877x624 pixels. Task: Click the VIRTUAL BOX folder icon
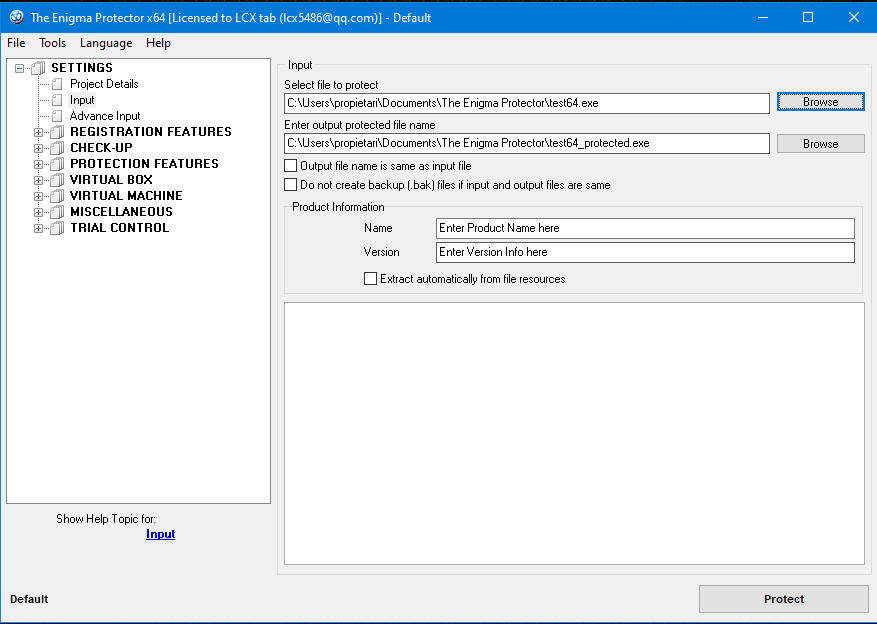[x=57, y=180]
